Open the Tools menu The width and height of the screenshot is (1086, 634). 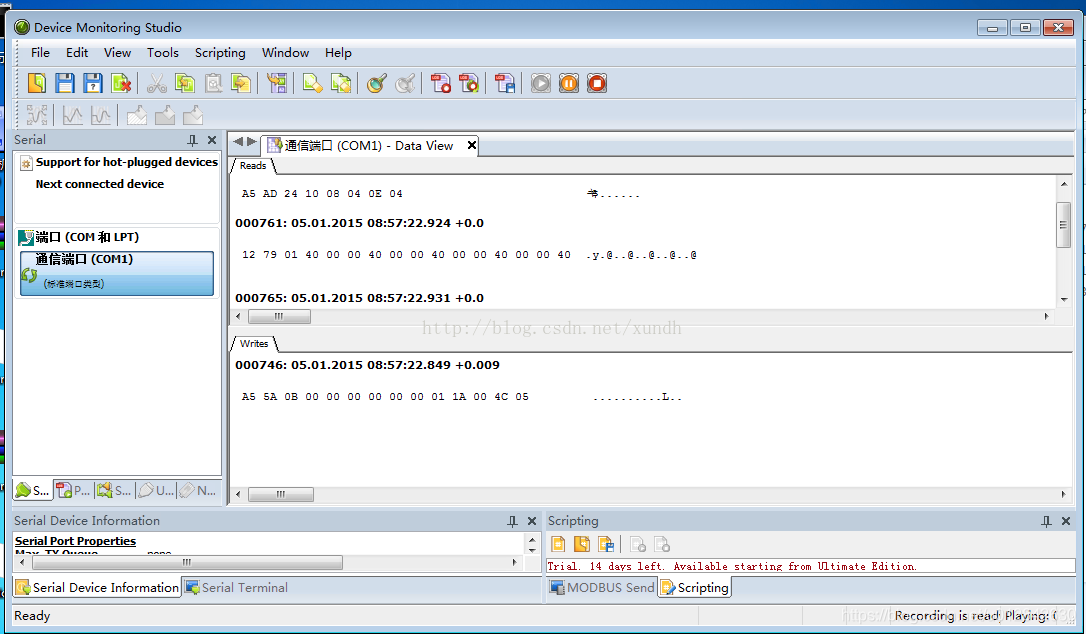pos(163,53)
